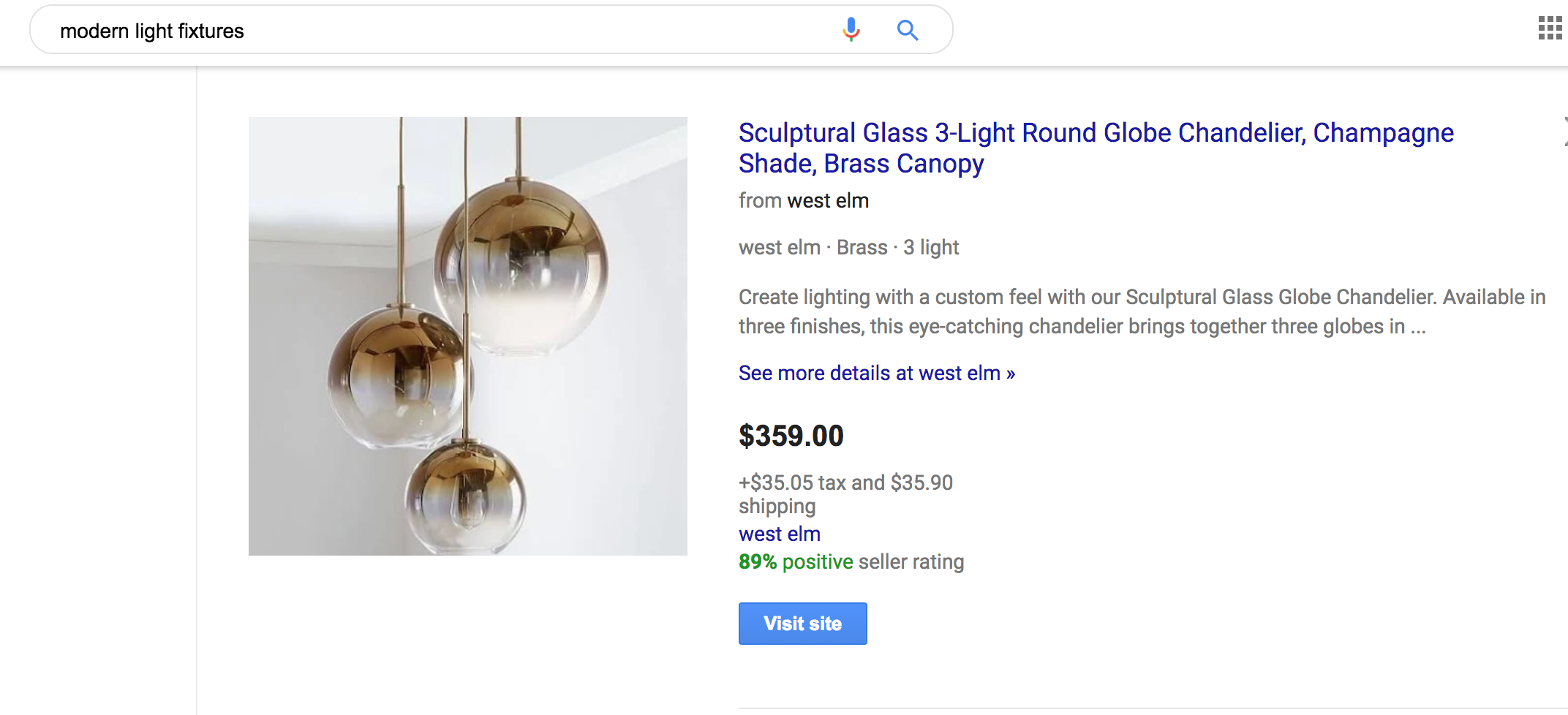Viewport: 1568px width, 715px height.
Task: Open 'See more details at west elm'
Action: click(876, 373)
